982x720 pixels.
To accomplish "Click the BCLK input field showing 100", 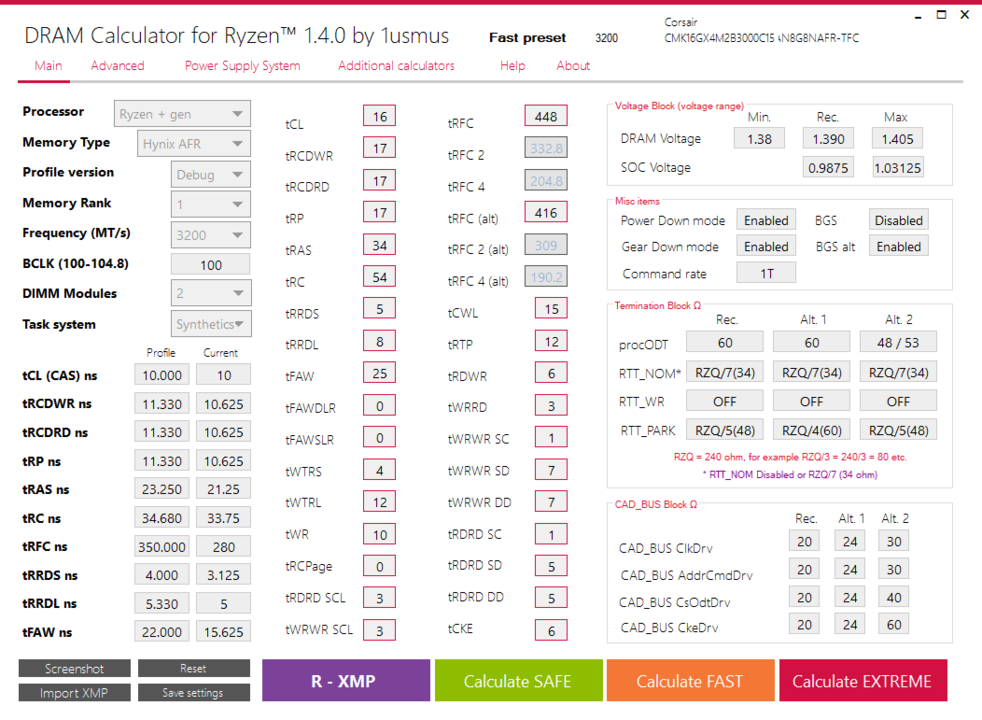I will (x=210, y=265).
